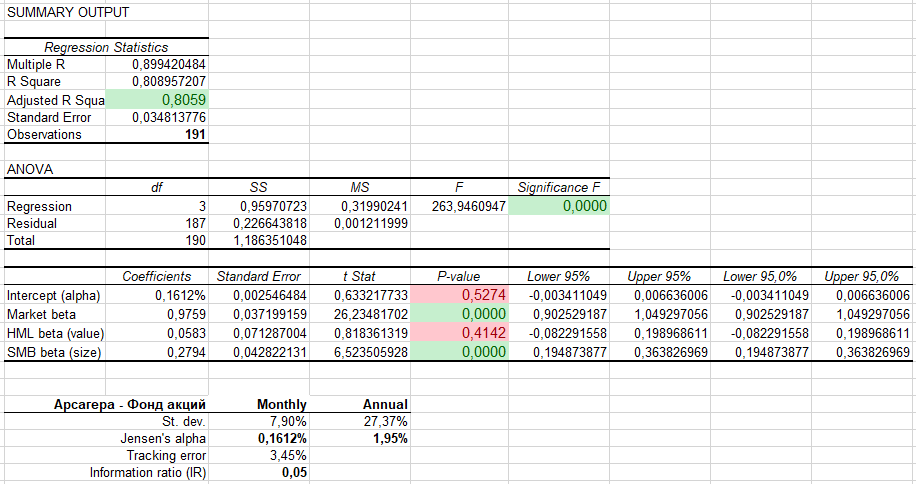Select the Regression Statistics header cell
The image size is (916, 484).
point(106,47)
